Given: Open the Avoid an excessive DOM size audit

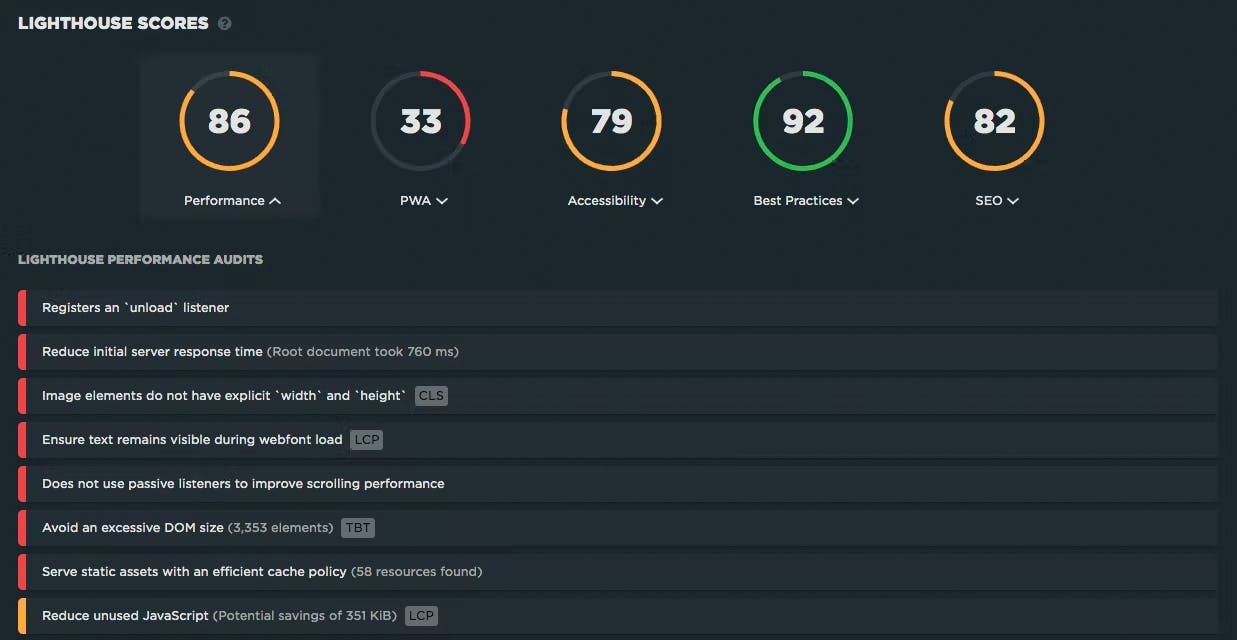Looking at the screenshot, I should [132, 528].
